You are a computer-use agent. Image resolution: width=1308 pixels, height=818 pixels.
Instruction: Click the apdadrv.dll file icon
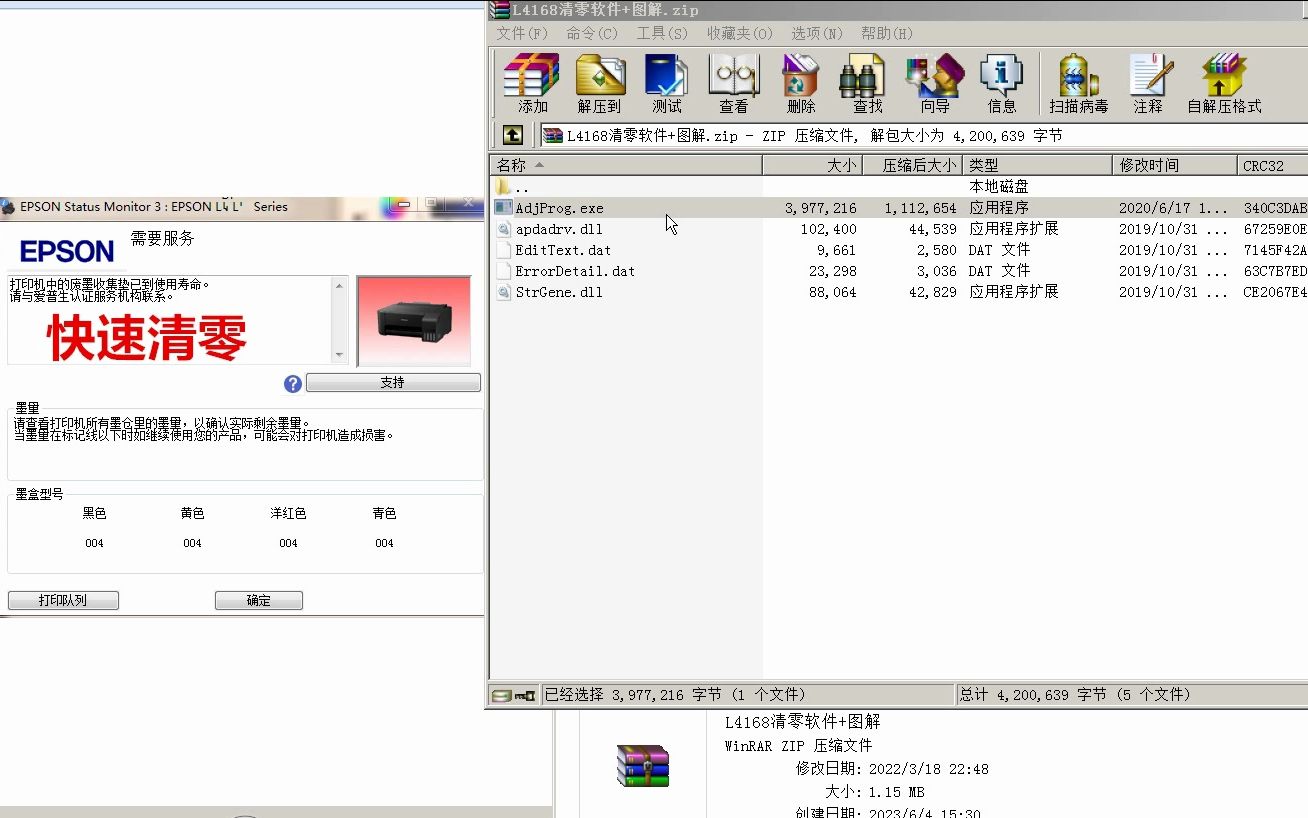pyautogui.click(x=503, y=229)
